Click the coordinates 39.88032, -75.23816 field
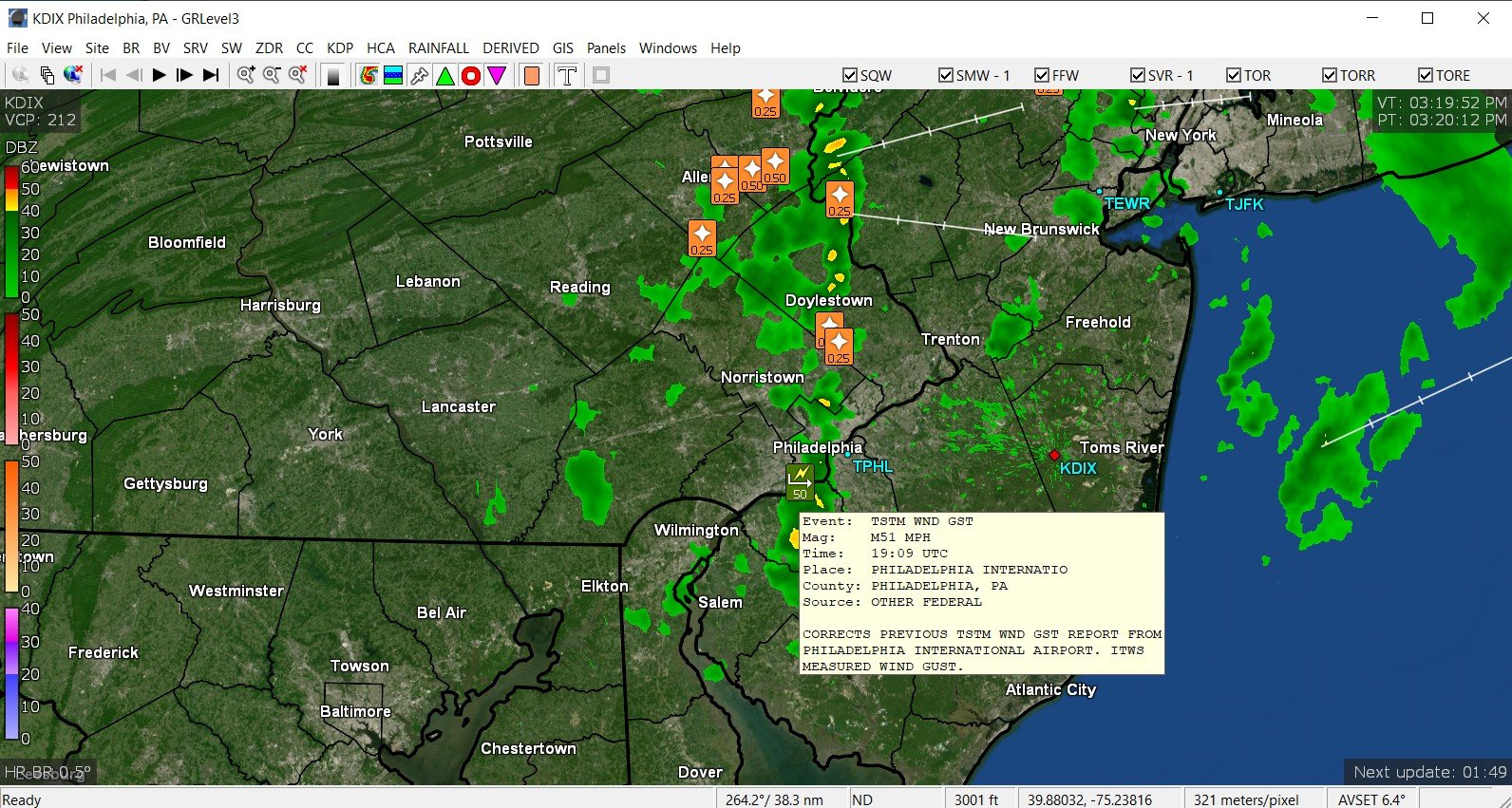 click(x=1089, y=799)
